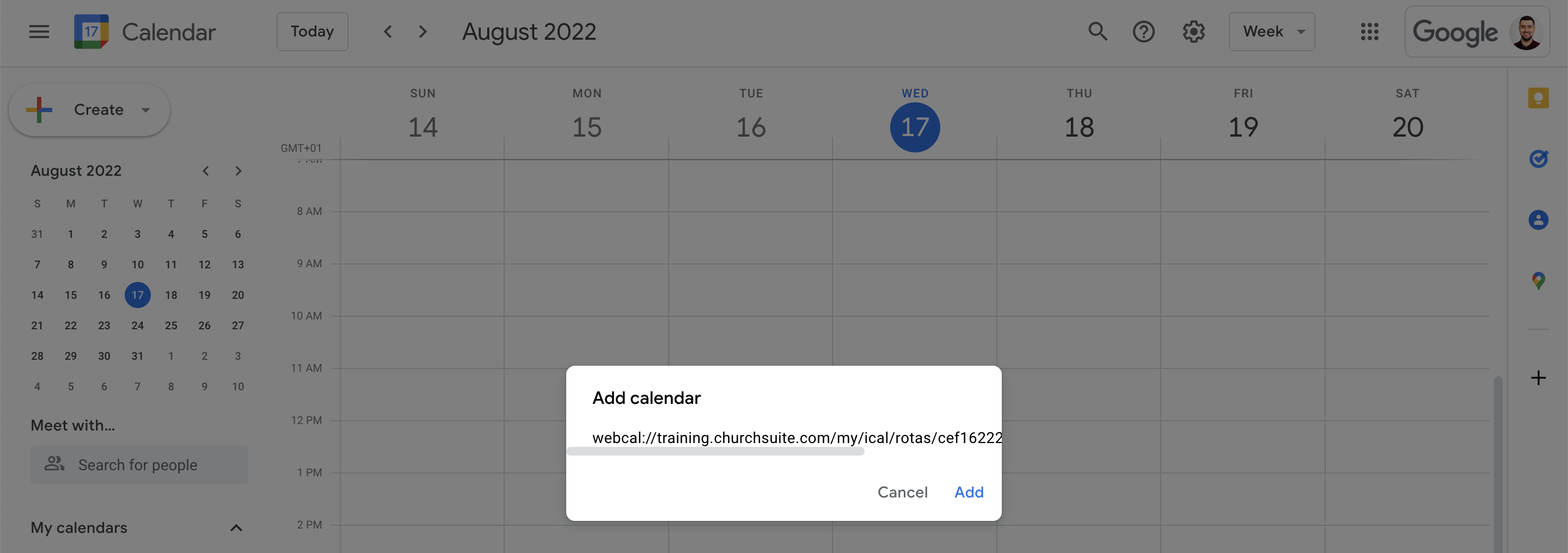Open the Google apps grid
The image size is (1568, 553).
1370,32
